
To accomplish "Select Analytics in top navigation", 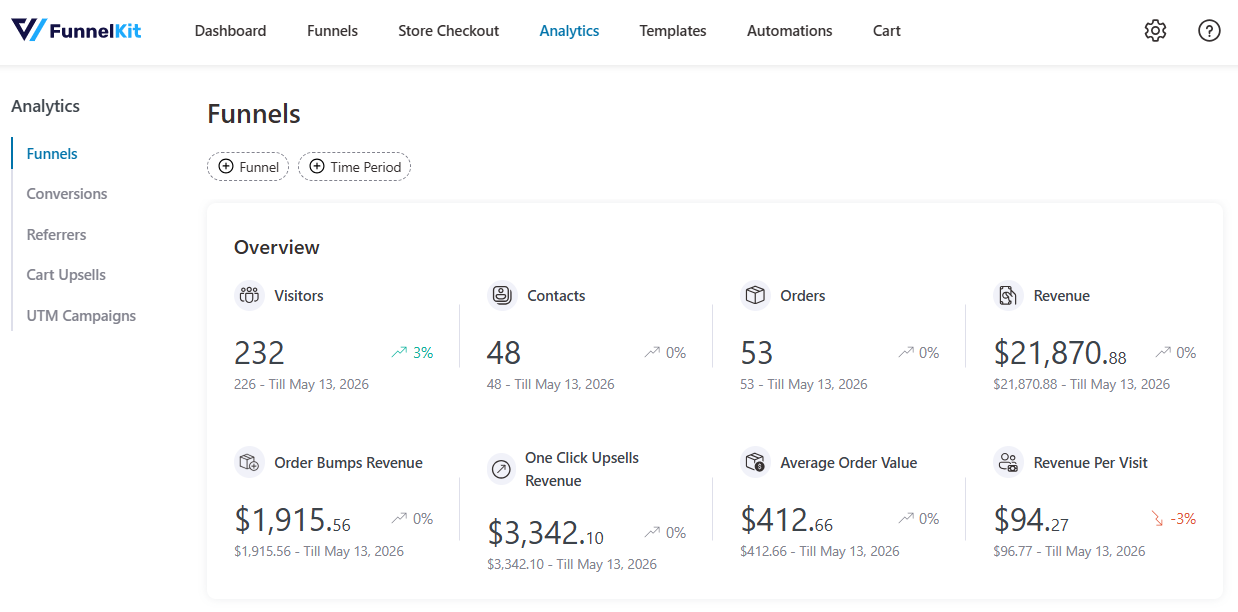I will (x=569, y=31).
